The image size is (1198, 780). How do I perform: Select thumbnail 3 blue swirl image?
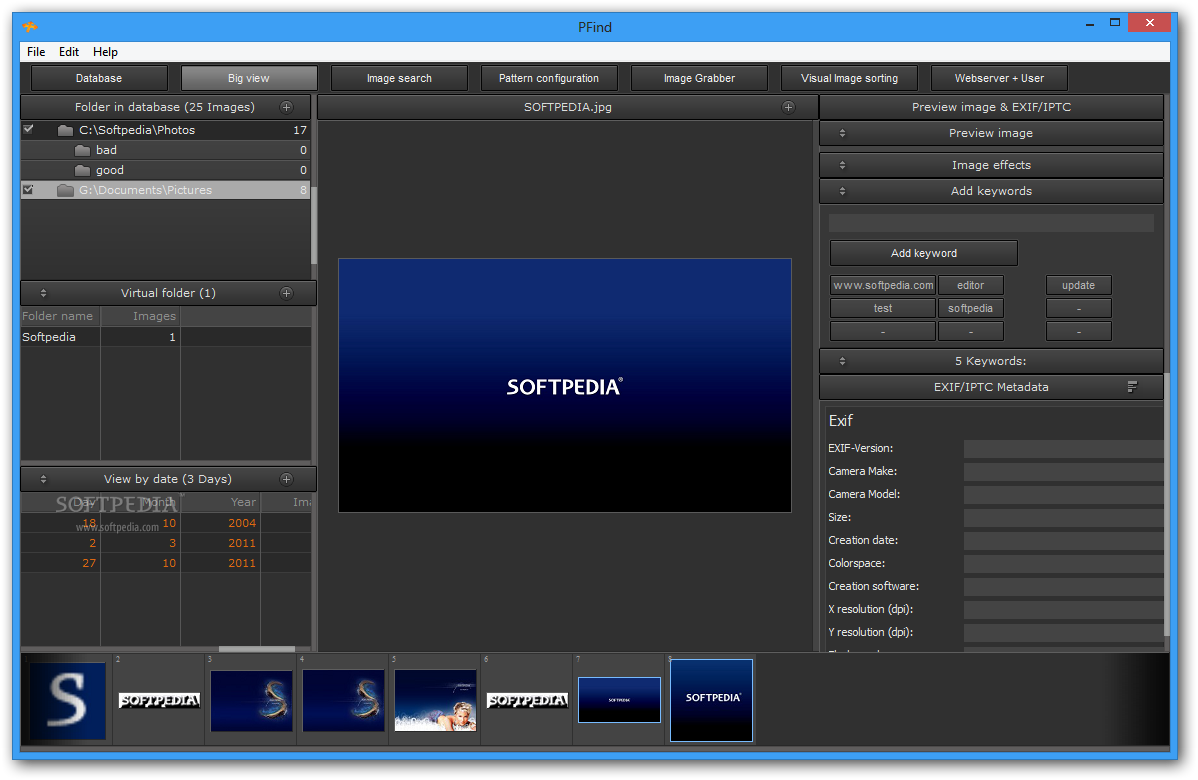click(x=251, y=701)
